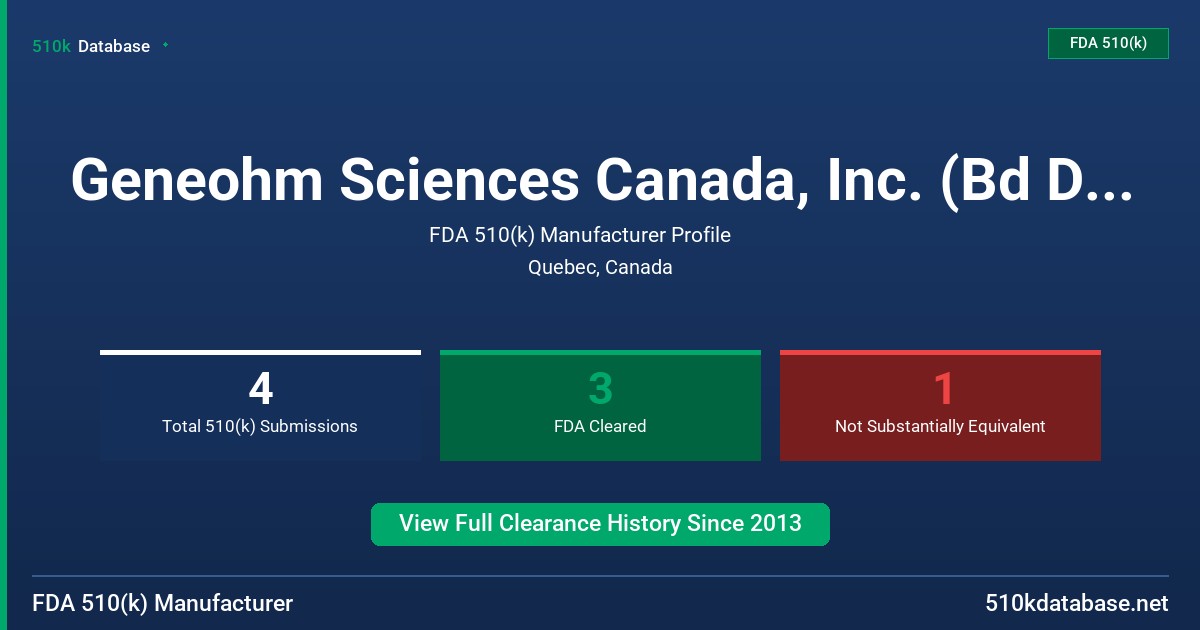Viewport: 1200px width, 630px height.
Task: Open the Not Substantially Equivalent card
Action: (x=940, y=406)
